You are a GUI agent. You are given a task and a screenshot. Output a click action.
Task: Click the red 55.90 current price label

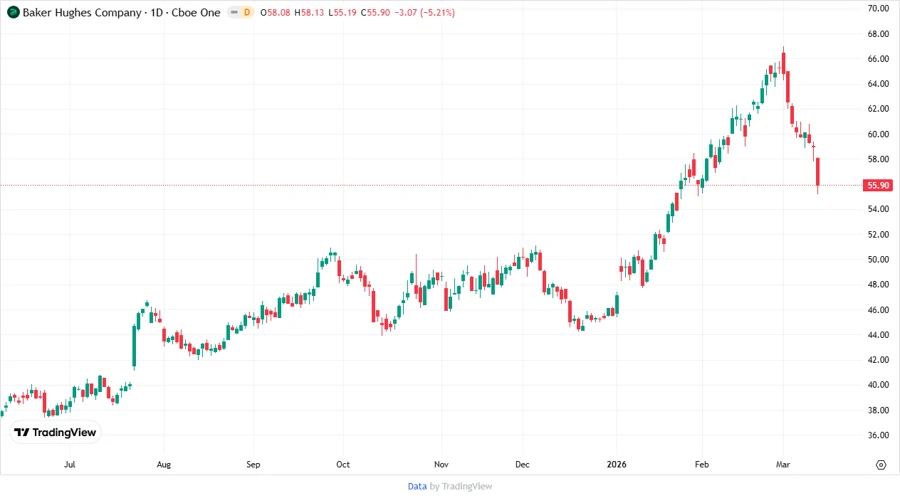pyautogui.click(x=878, y=185)
